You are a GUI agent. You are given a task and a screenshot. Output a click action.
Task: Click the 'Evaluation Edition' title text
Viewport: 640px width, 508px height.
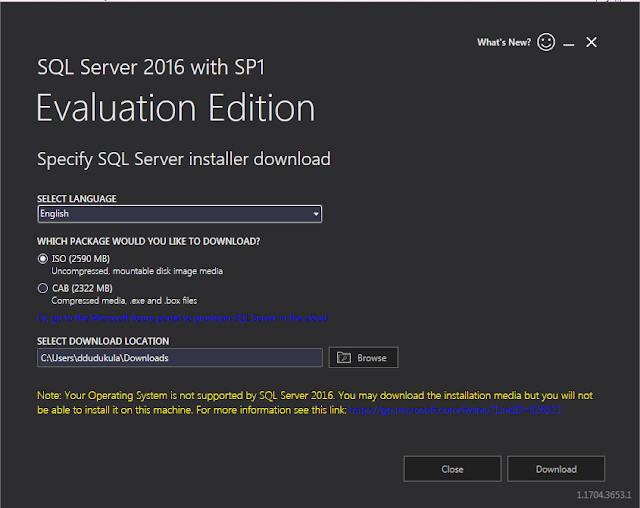pyautogui.click(x=176, y=108)
